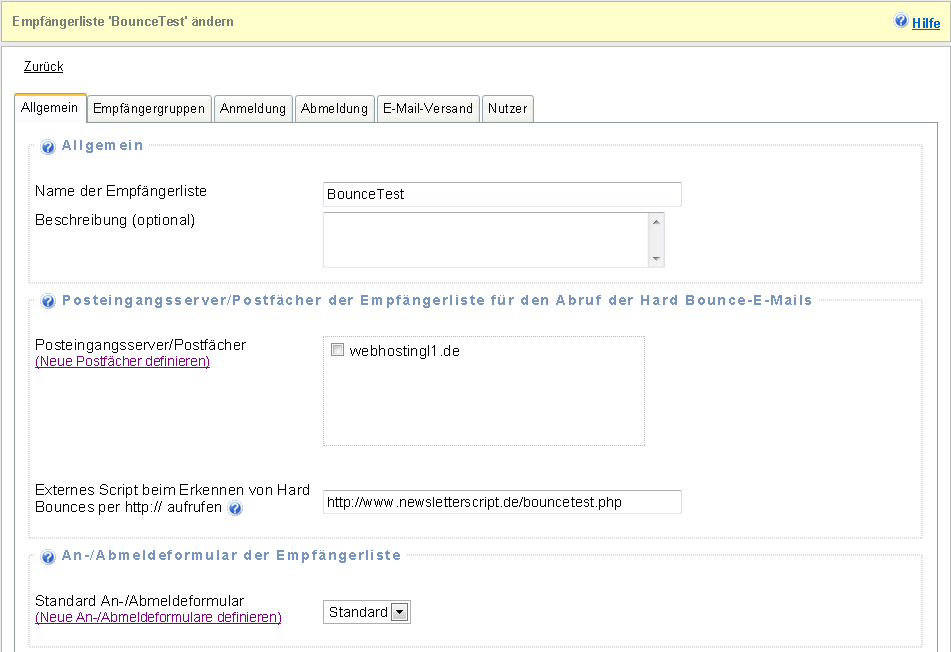Viewport: 951px width, 652px height.
Task: Open the Anmeldung tab
Action: click(x=253, y=108)
